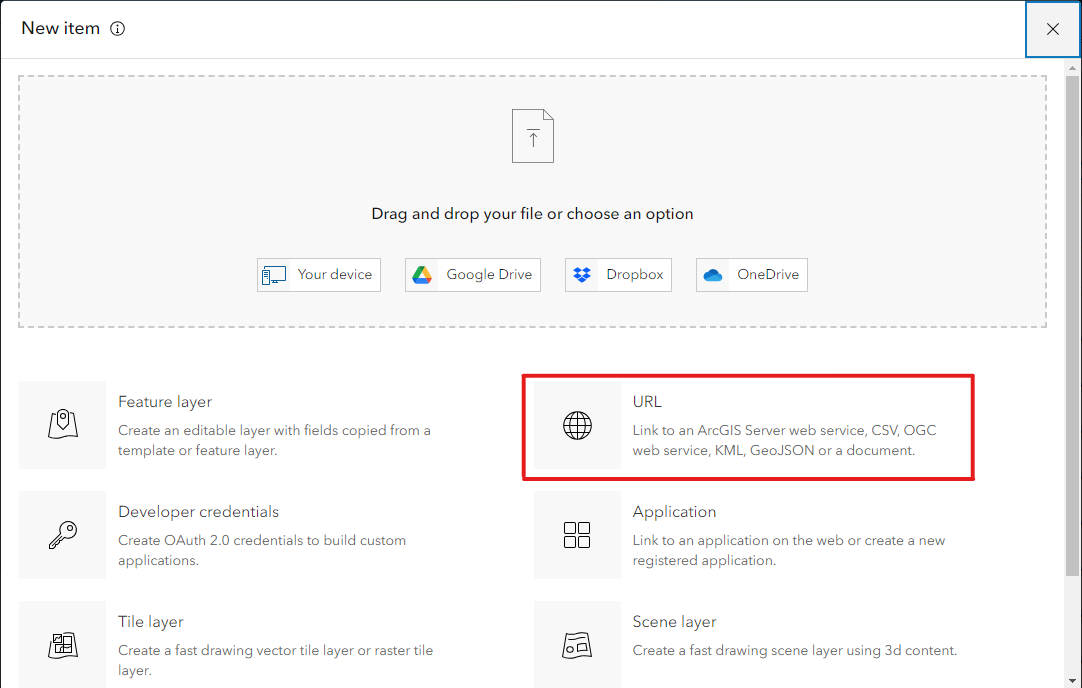The image size is (1082, 688).
Task: Open the URL item title
Action: (x=647, y=402)
